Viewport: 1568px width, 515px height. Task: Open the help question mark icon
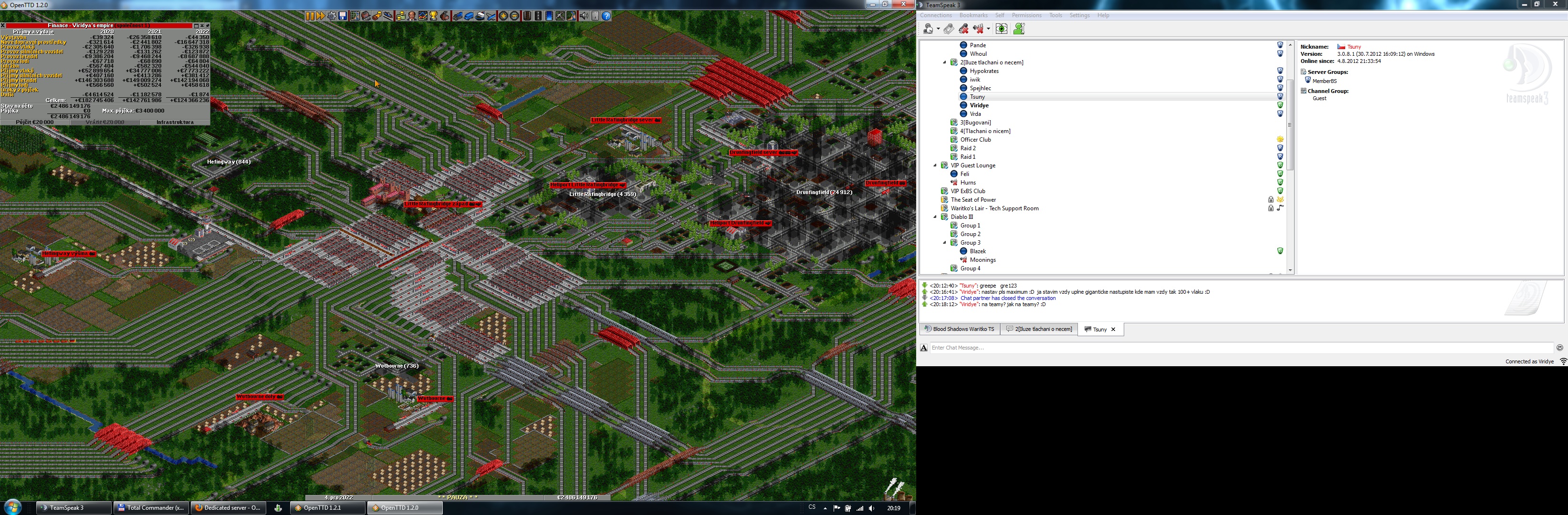point(606,16)
